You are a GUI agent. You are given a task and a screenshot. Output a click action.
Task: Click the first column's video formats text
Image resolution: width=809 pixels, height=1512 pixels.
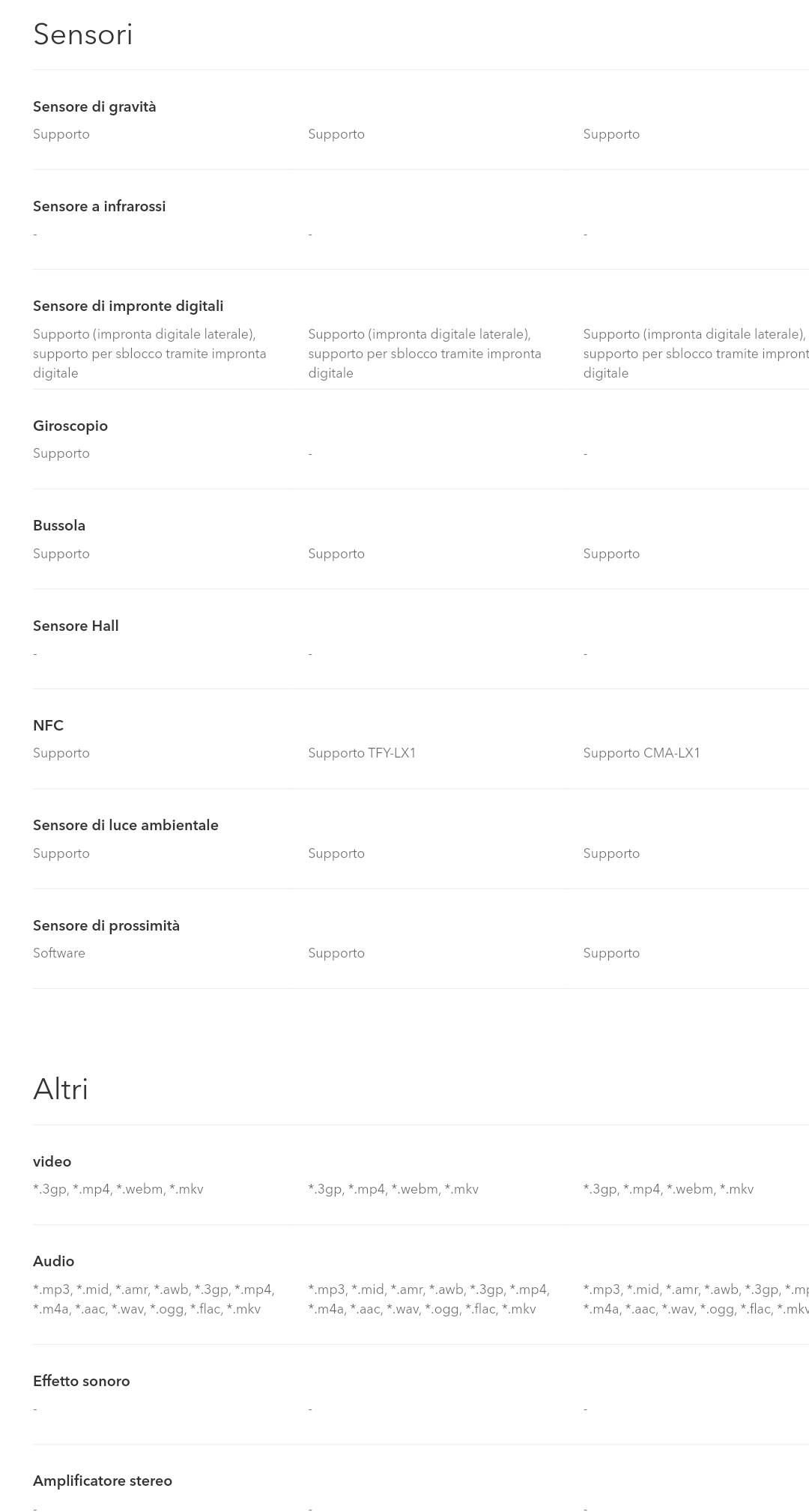[118, 1189]
